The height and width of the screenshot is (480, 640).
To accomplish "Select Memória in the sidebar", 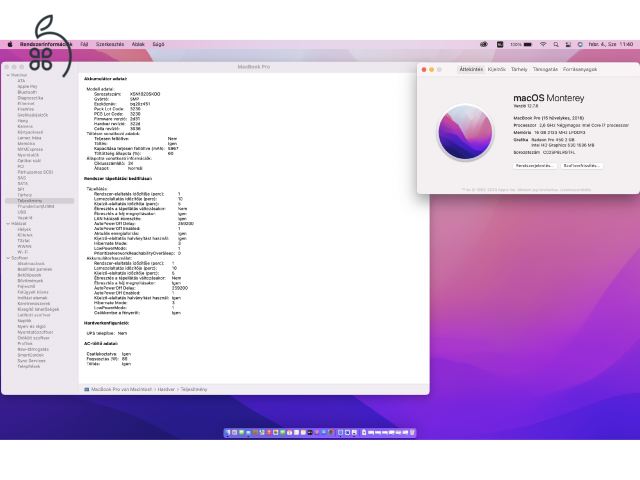I will click(x=26, y=144).
